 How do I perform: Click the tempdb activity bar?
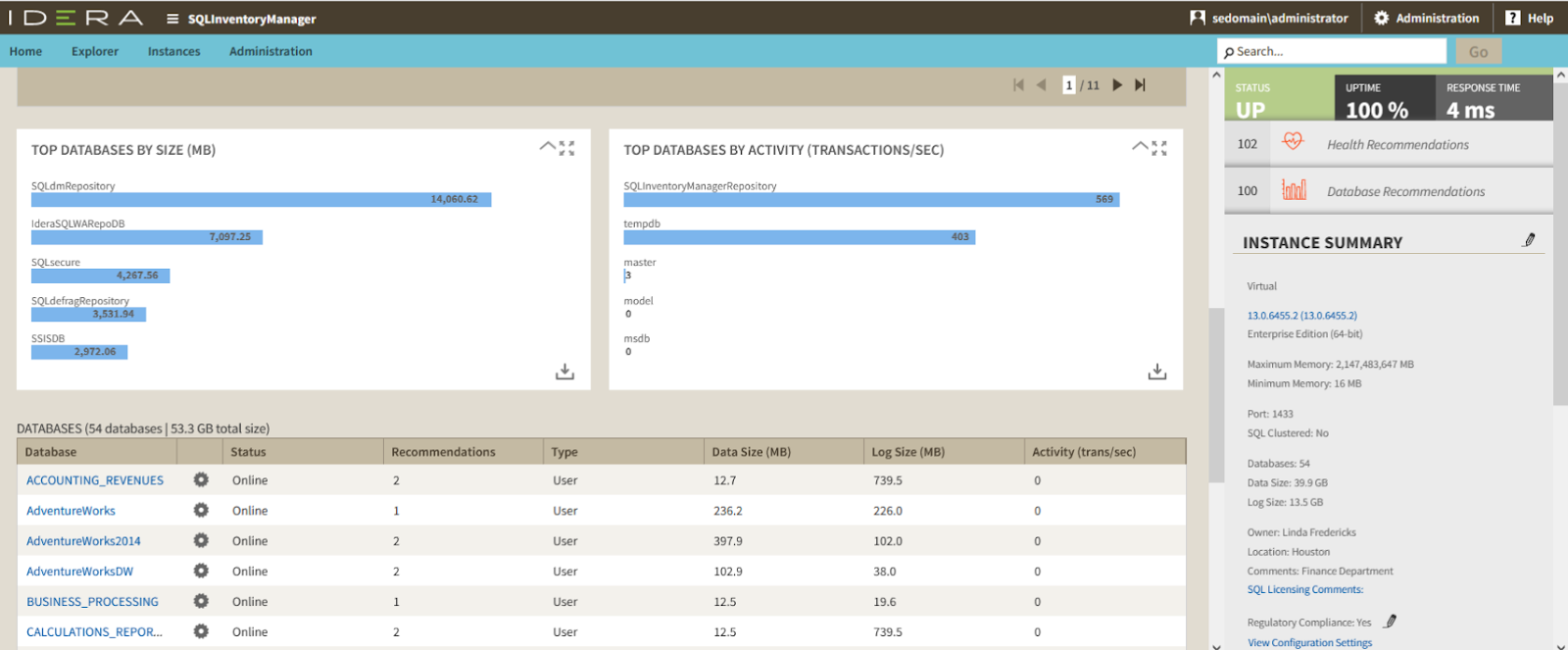coord(800,237)
